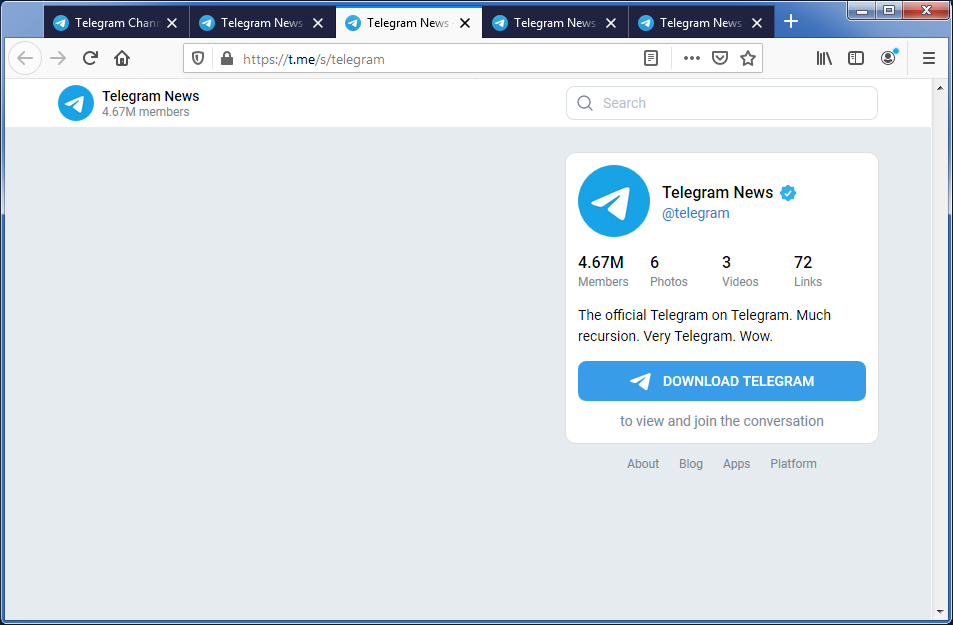Open the @telegram username link

pyautogui.click(x=695, y=213)
